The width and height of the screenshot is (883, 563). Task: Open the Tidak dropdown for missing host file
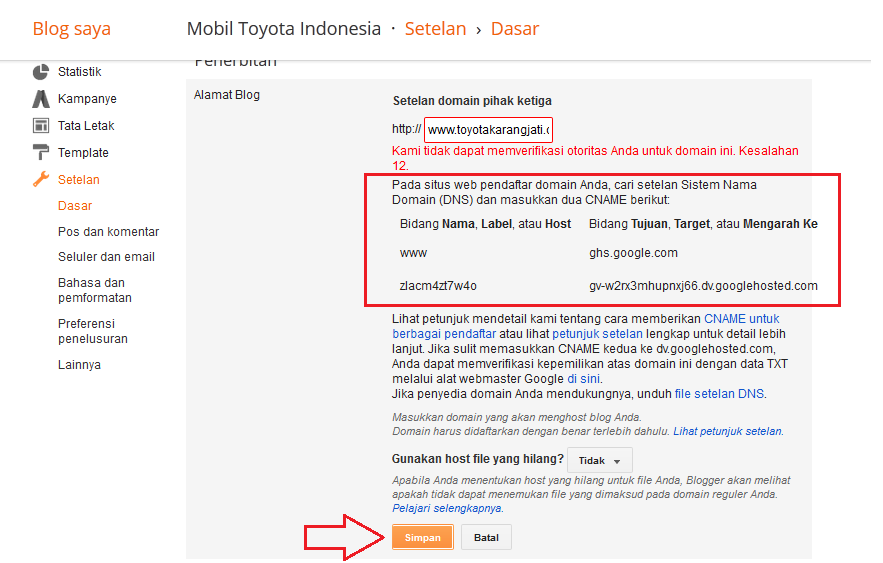coord(600,461)
